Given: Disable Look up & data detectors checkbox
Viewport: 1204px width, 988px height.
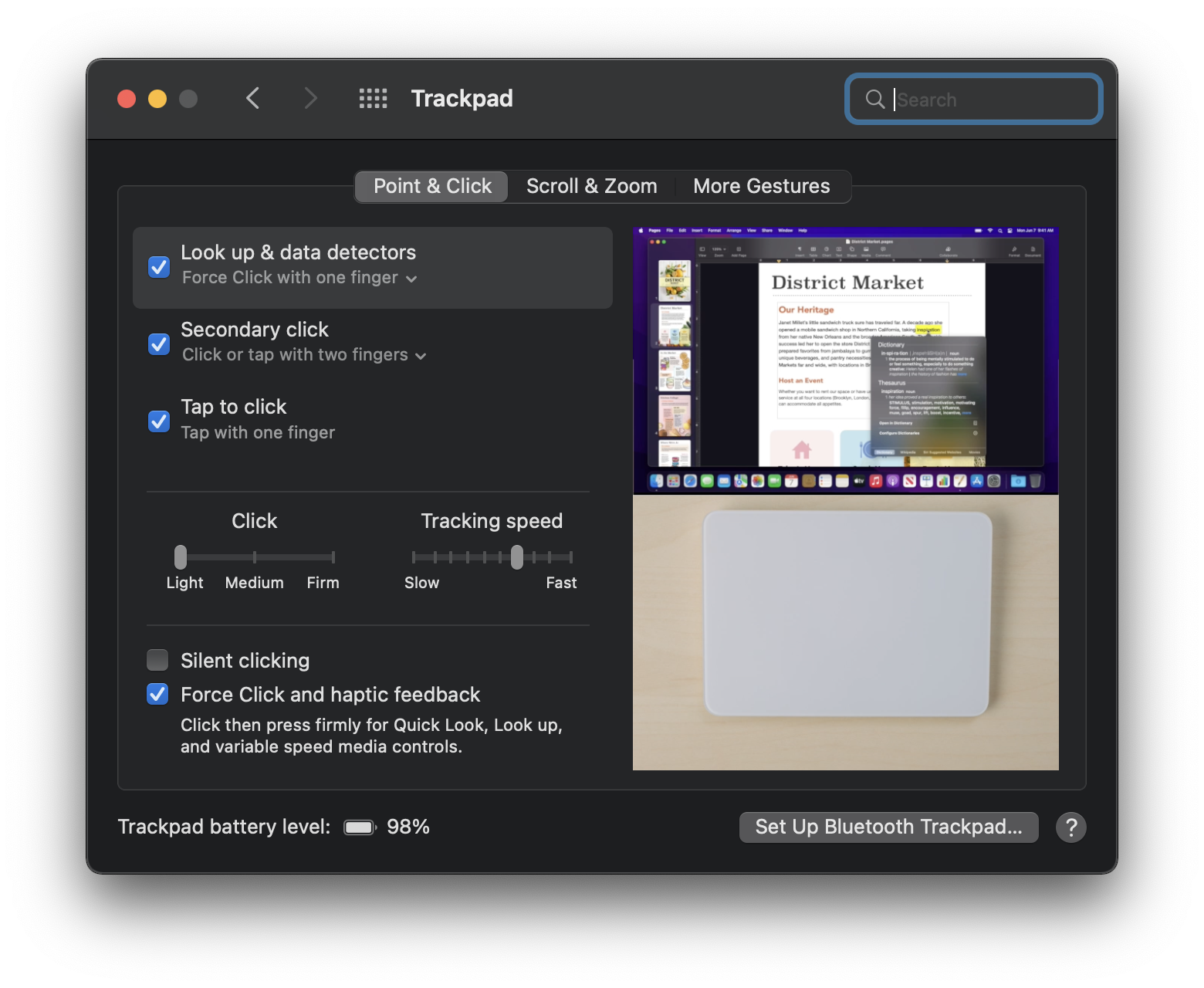Looking at the screenshot, I should tap(159, 267).
